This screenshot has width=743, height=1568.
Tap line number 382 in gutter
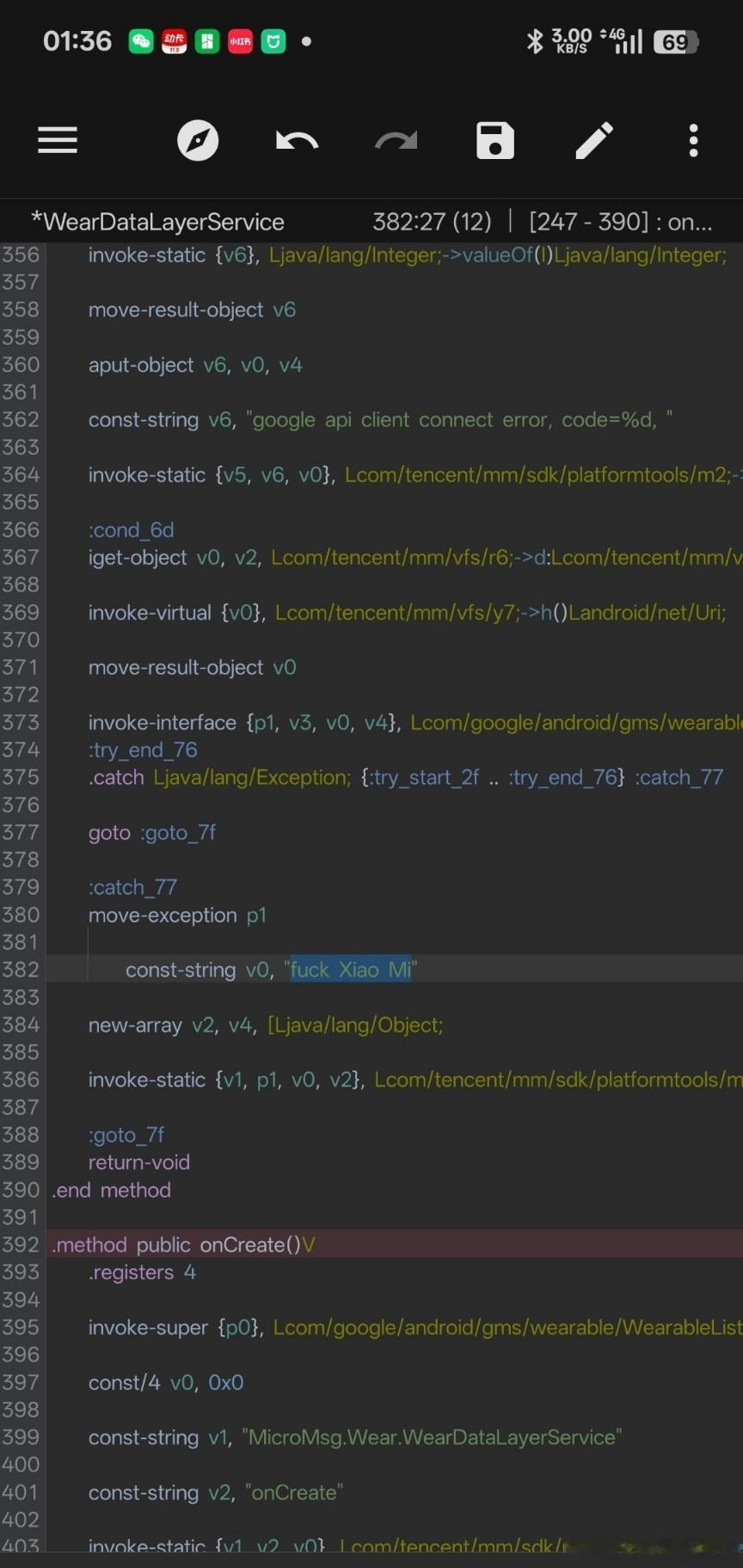pyautogui.click(x=21, y=970)
